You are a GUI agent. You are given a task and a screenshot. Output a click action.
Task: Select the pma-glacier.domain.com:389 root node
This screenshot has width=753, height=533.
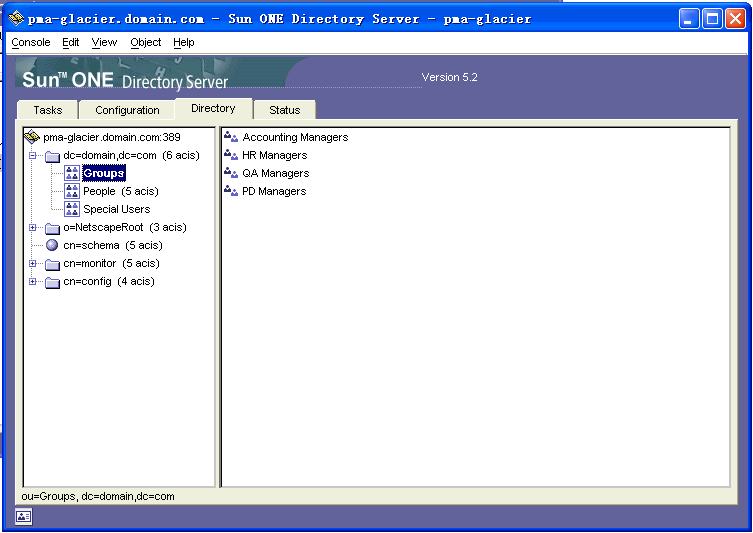(x=112, y=137)
